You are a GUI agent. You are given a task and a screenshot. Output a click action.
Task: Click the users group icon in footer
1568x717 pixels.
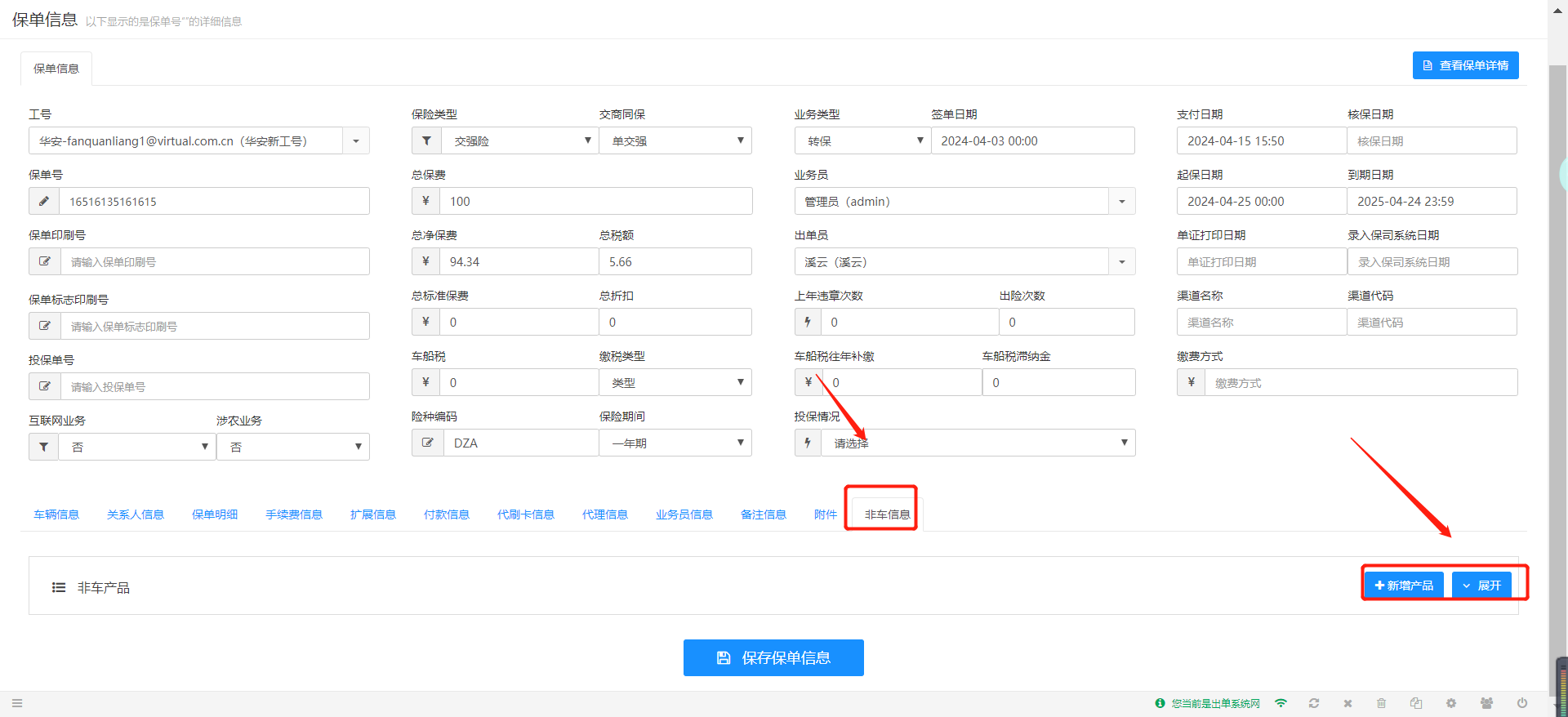click(x=1487, y=703)
